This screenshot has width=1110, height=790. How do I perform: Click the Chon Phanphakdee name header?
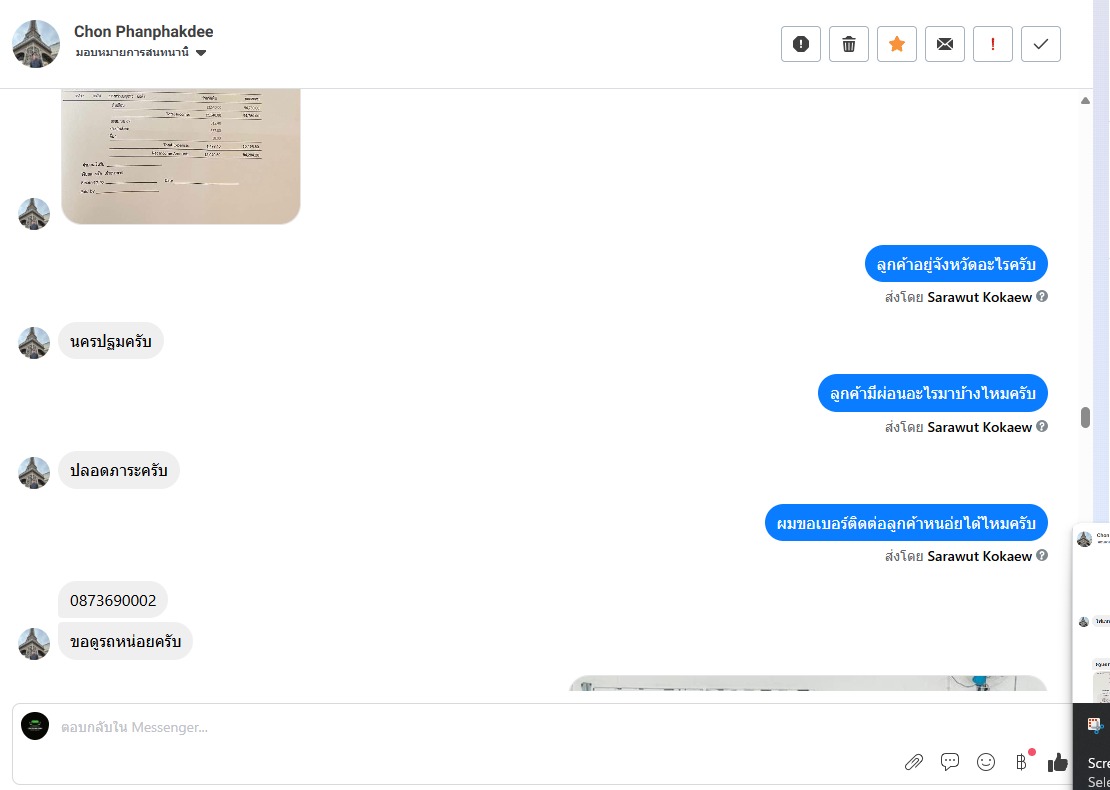(144, 32)
